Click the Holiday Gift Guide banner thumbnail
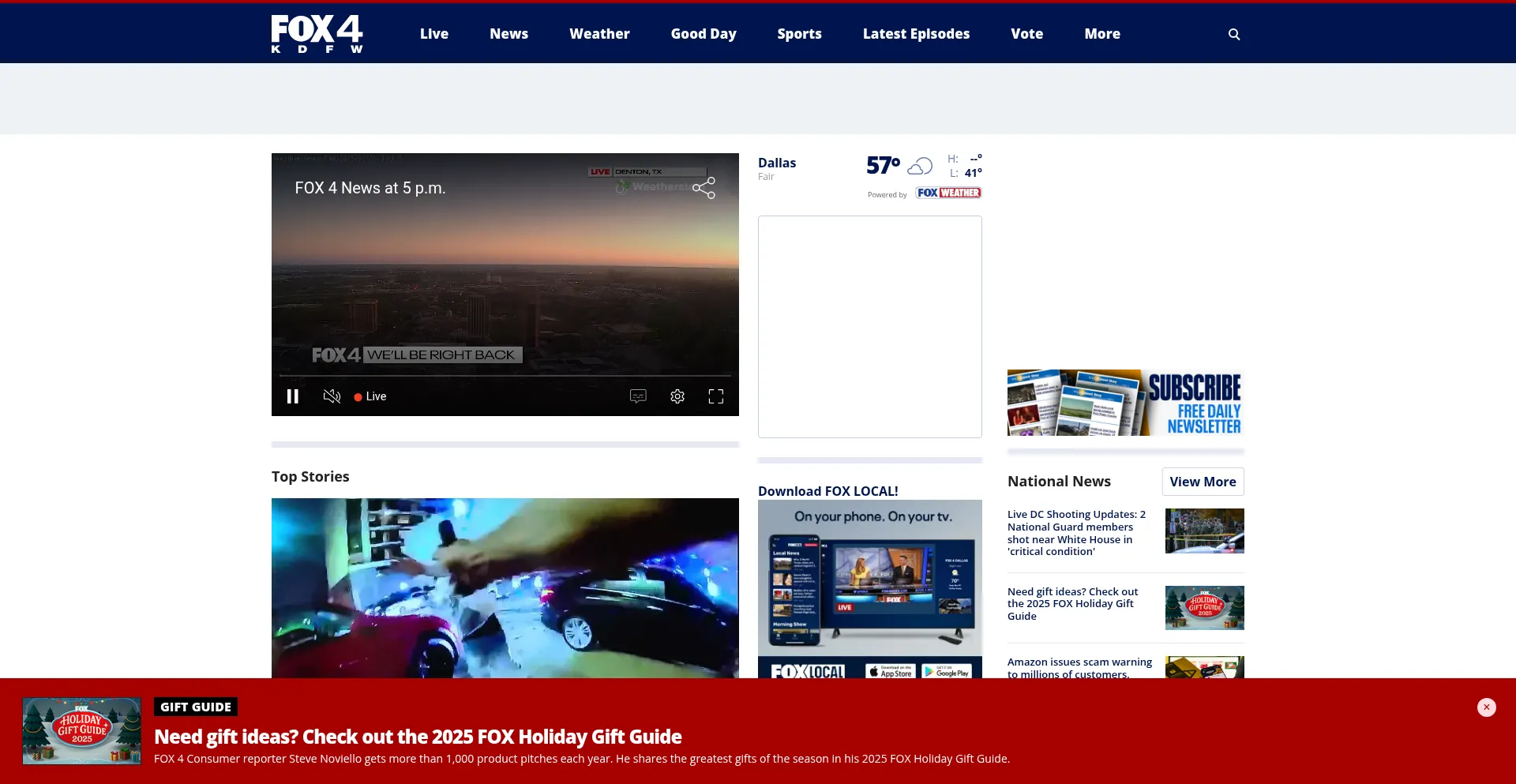The width and height of the screenshot is (1516, 784). [x=82, y=730]
